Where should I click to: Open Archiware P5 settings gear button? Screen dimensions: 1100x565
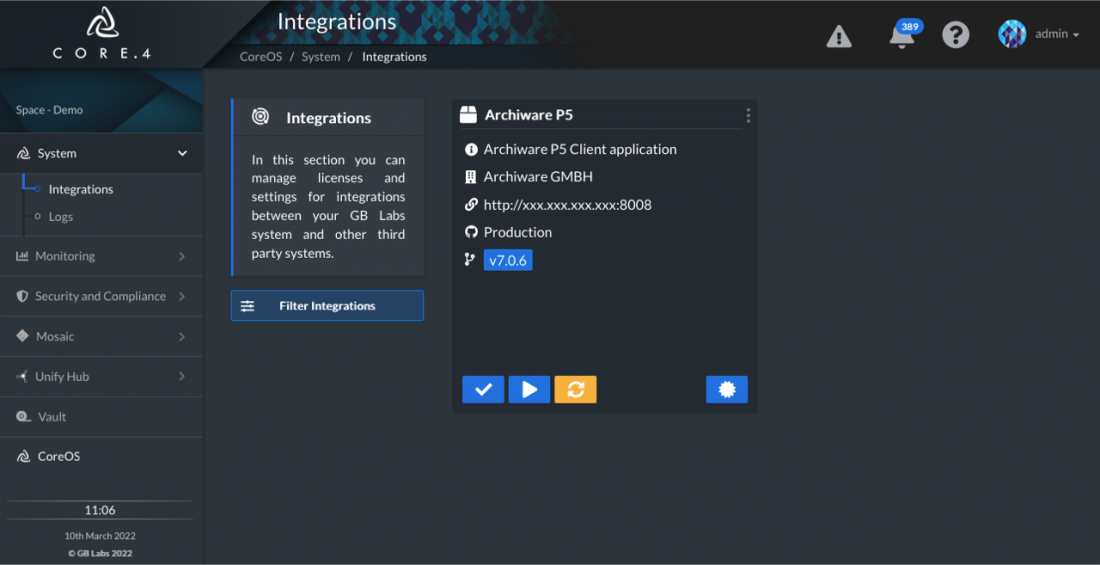pyautogui.click(x=727, y=390)
